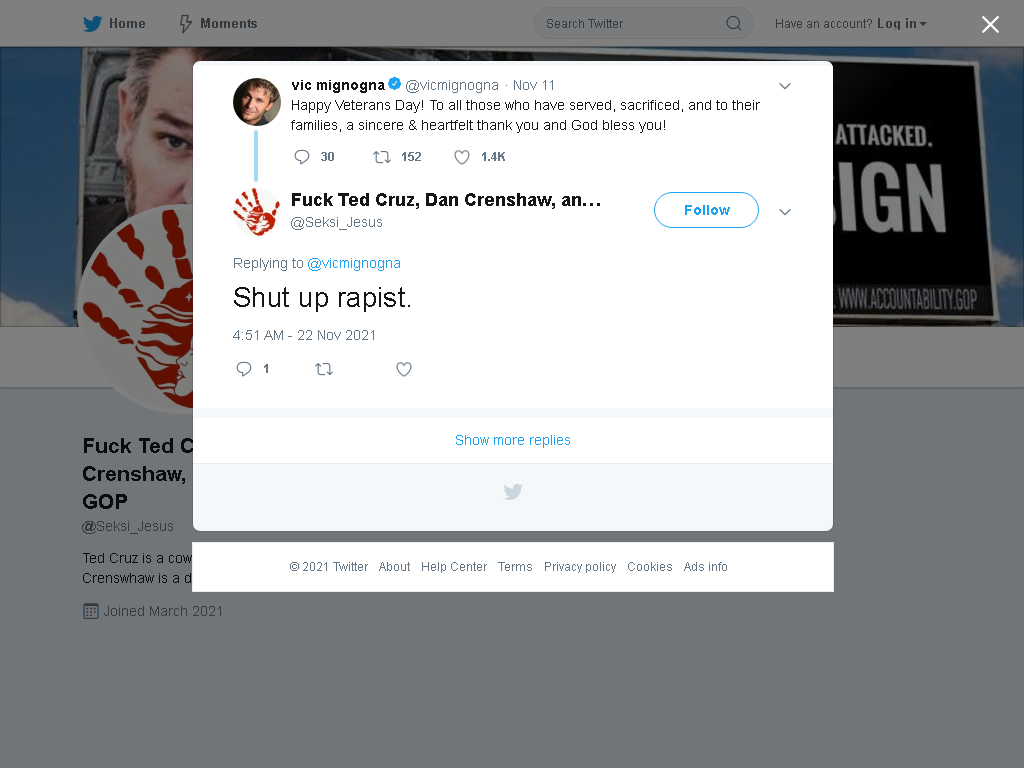
Task: Retweet the @Seksi_Jesus reply
Action: pyautogui.click(x=324, y=369)
